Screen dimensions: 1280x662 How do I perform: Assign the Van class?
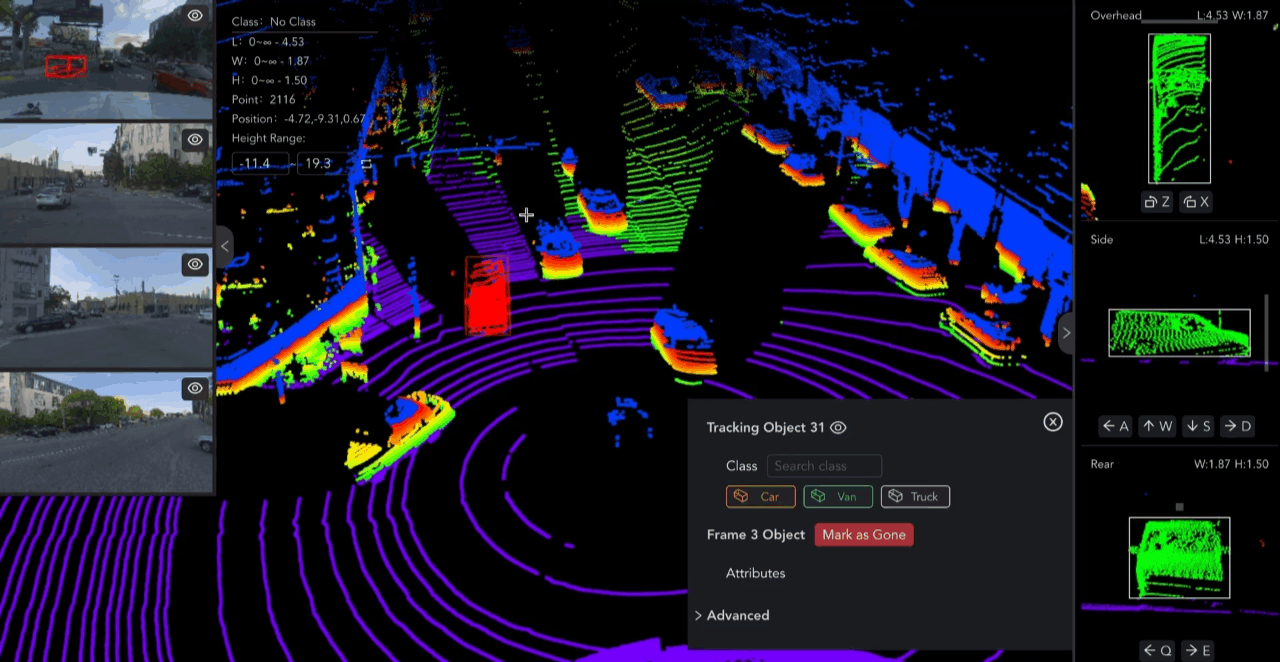click(838, 497)
